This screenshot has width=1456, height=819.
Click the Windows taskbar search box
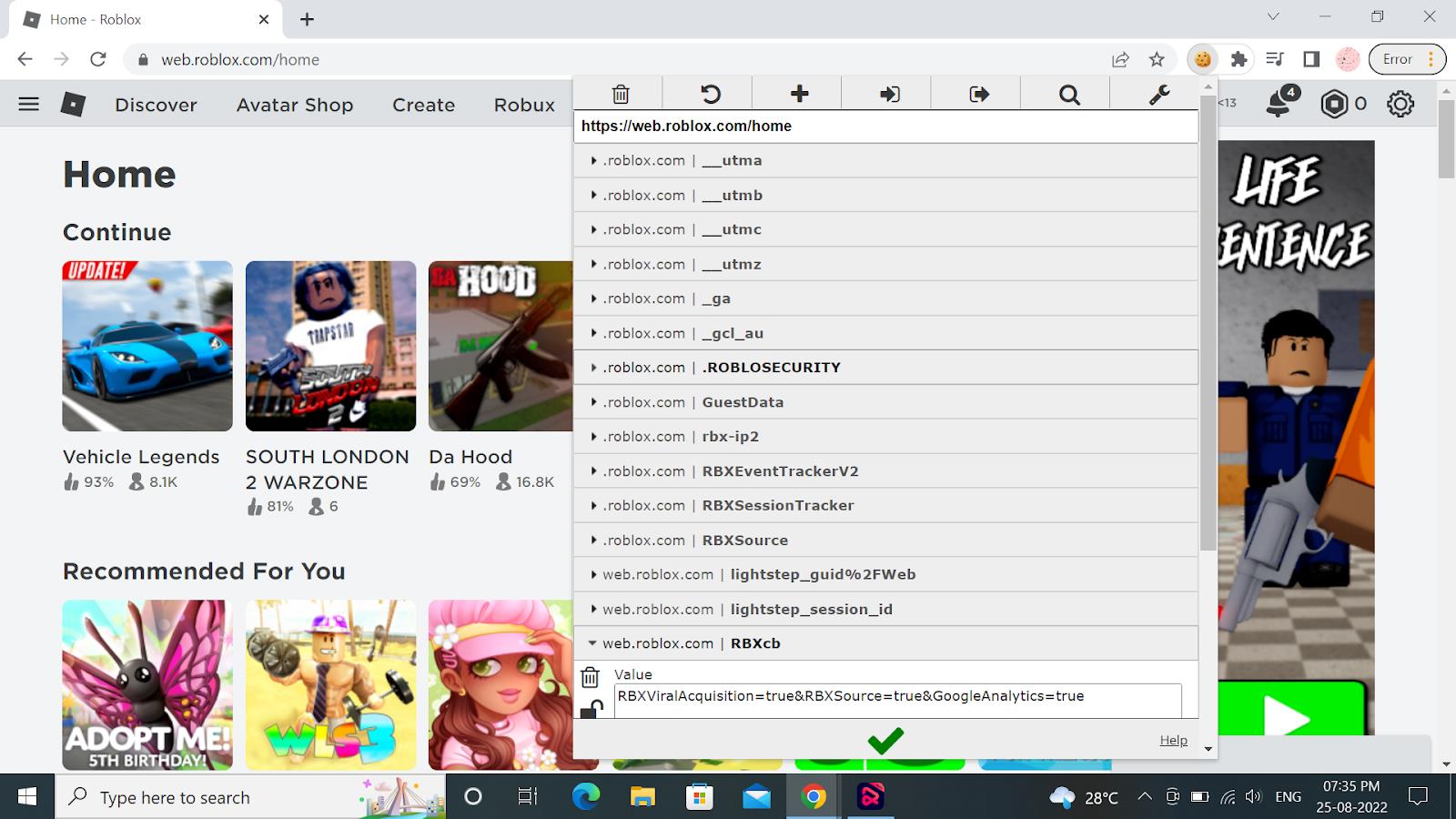(x=250, y=797)
